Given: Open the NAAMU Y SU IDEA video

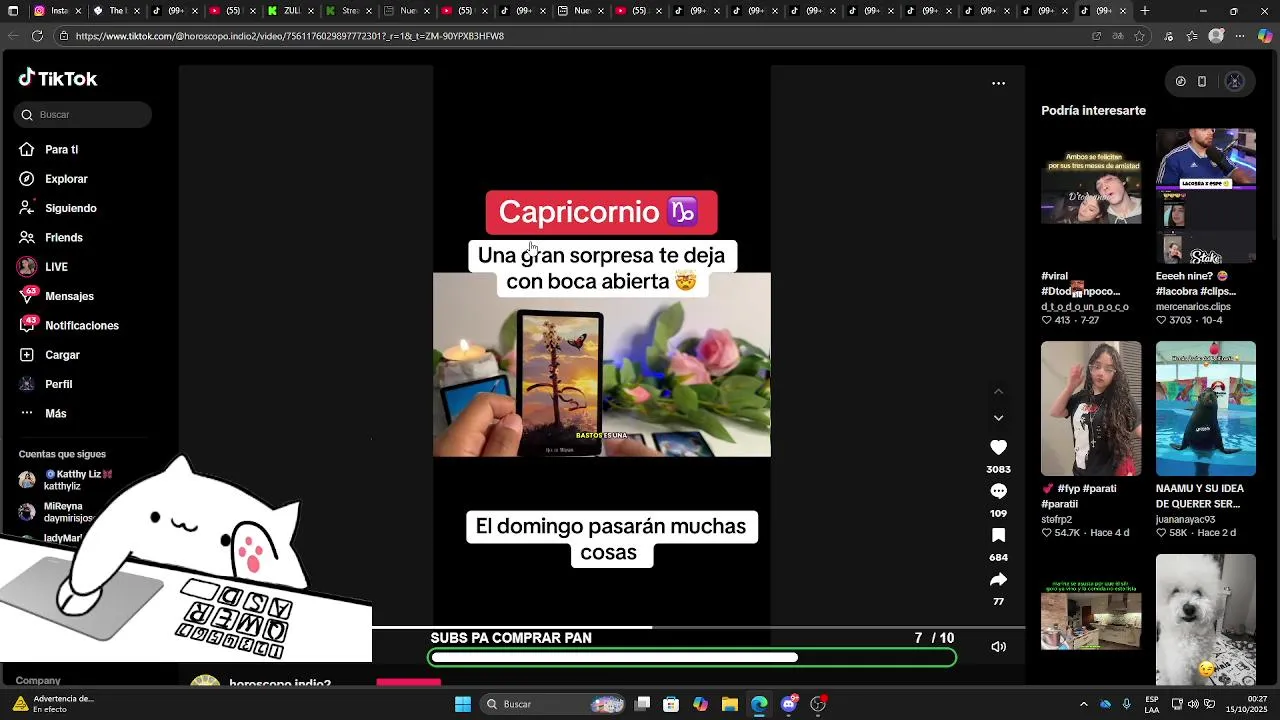Looking at the screenshot, I should [x=1206, y=408].
